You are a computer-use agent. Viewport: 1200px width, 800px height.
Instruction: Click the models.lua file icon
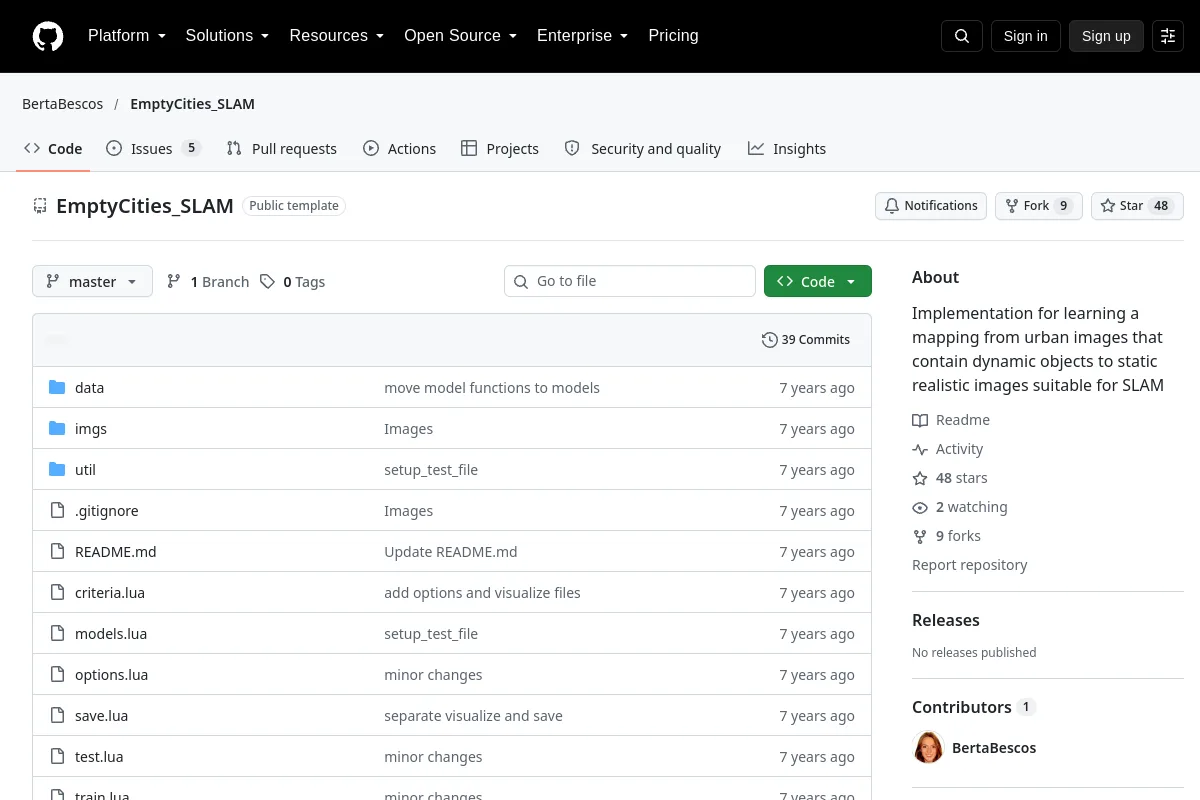point(57,634)
